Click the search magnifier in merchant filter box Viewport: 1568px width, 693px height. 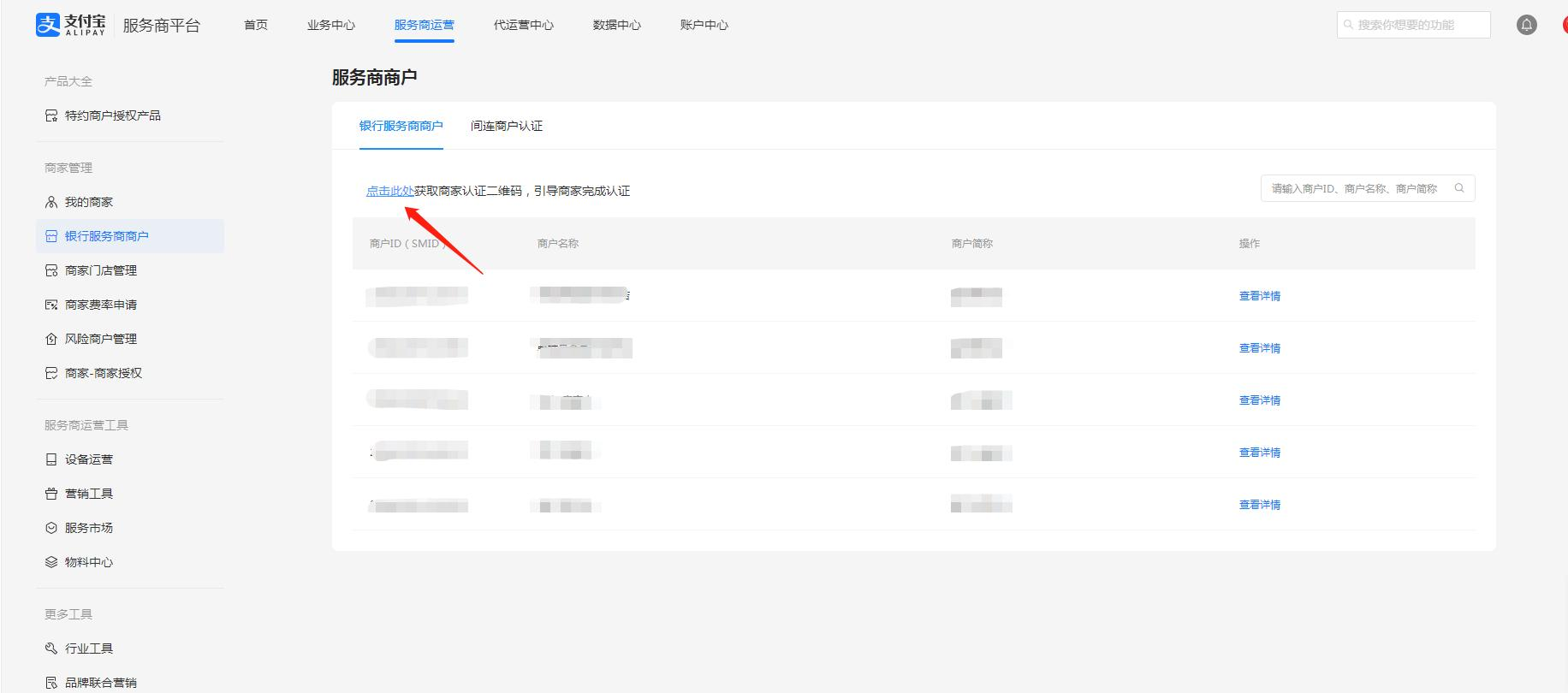1459,188
